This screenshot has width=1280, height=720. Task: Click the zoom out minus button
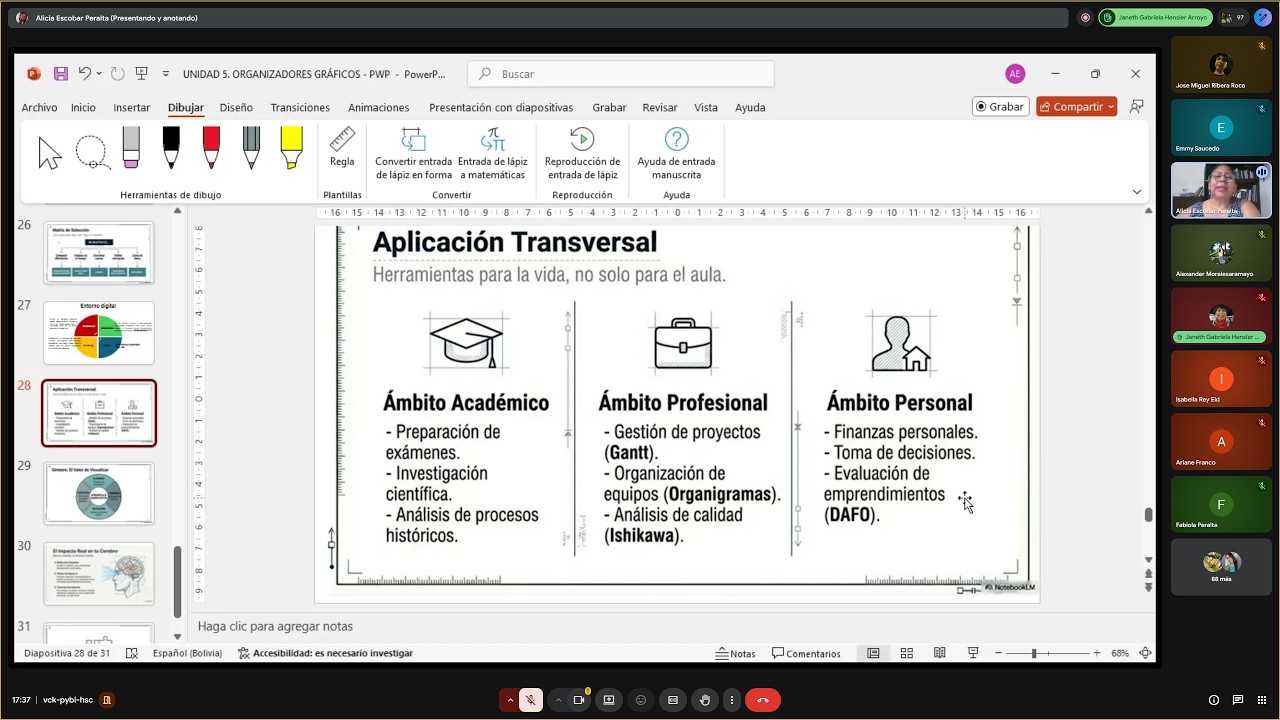998,653
